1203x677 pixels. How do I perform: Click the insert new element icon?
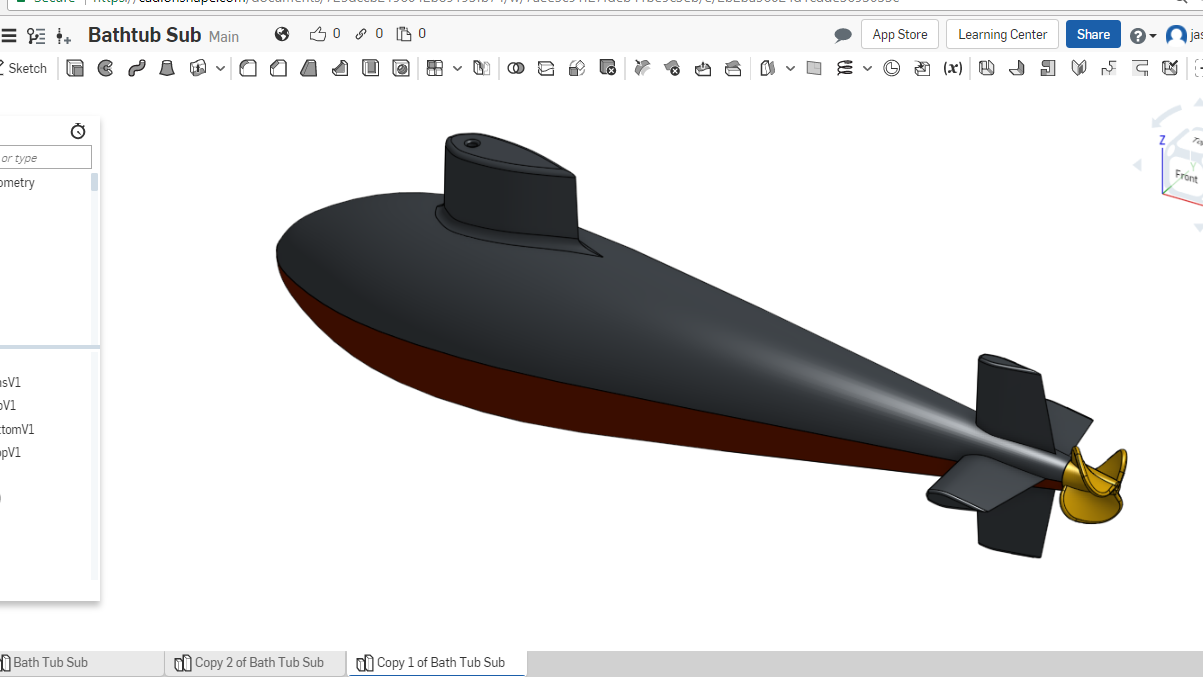coord(64,36)
